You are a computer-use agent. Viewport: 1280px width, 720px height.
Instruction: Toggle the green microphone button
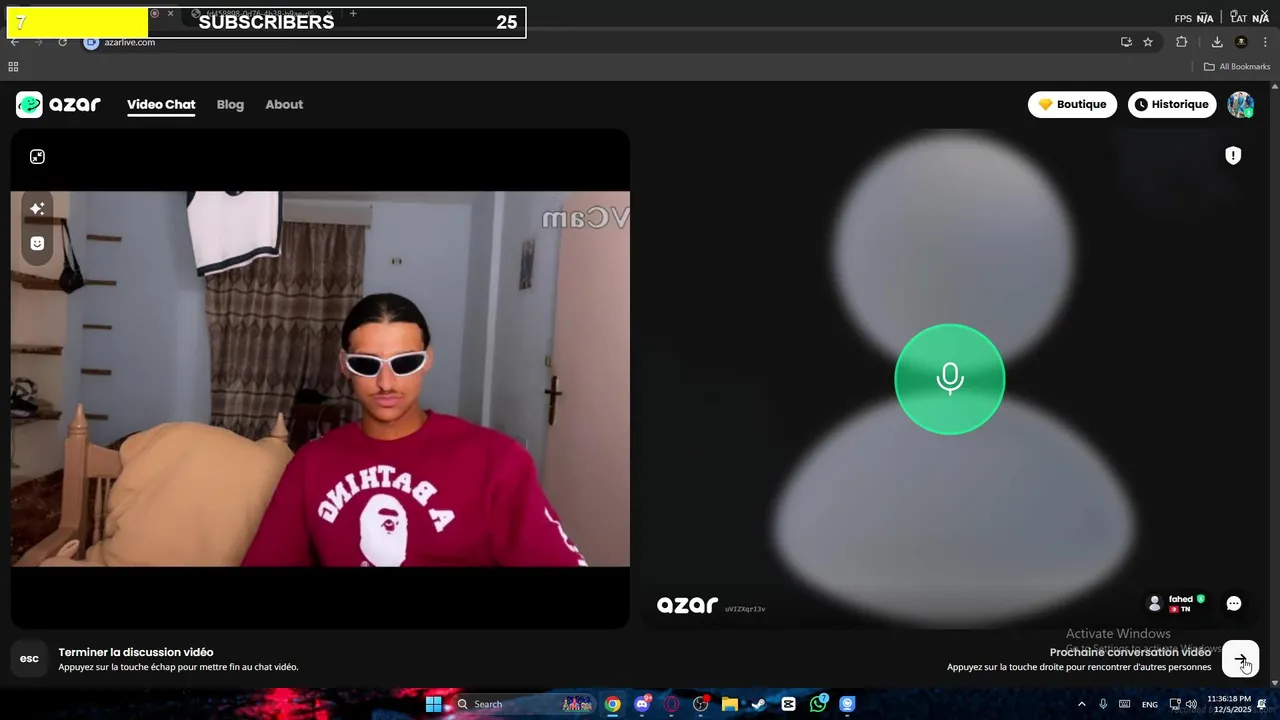tap(949, 379)
